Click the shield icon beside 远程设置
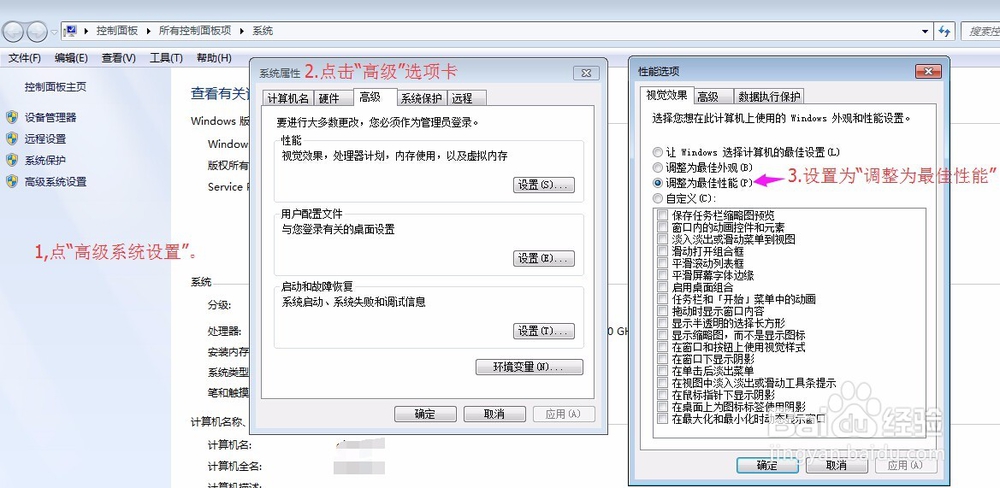Image resolution: width=1000 pixels, height=488 pixels. 11,138
